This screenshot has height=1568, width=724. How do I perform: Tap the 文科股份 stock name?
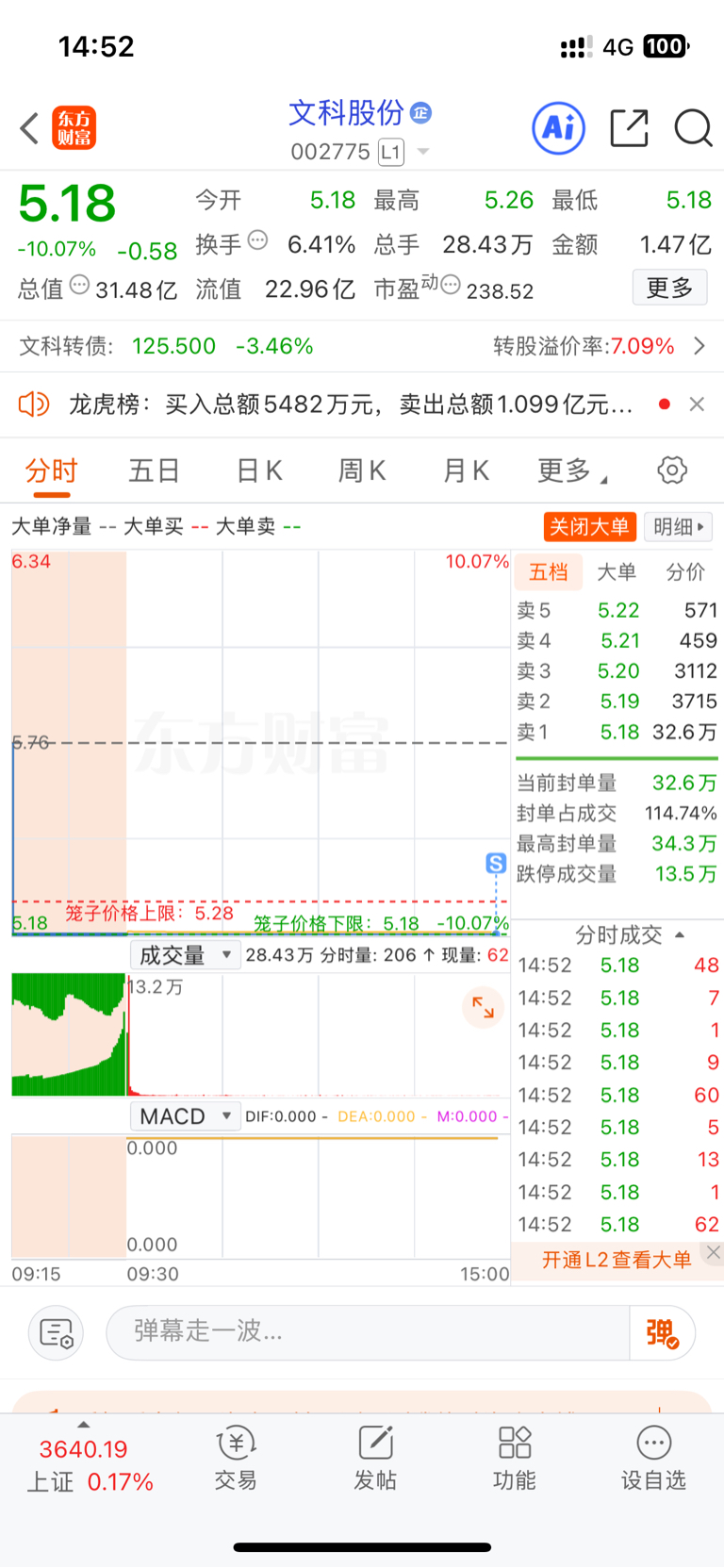346,113
